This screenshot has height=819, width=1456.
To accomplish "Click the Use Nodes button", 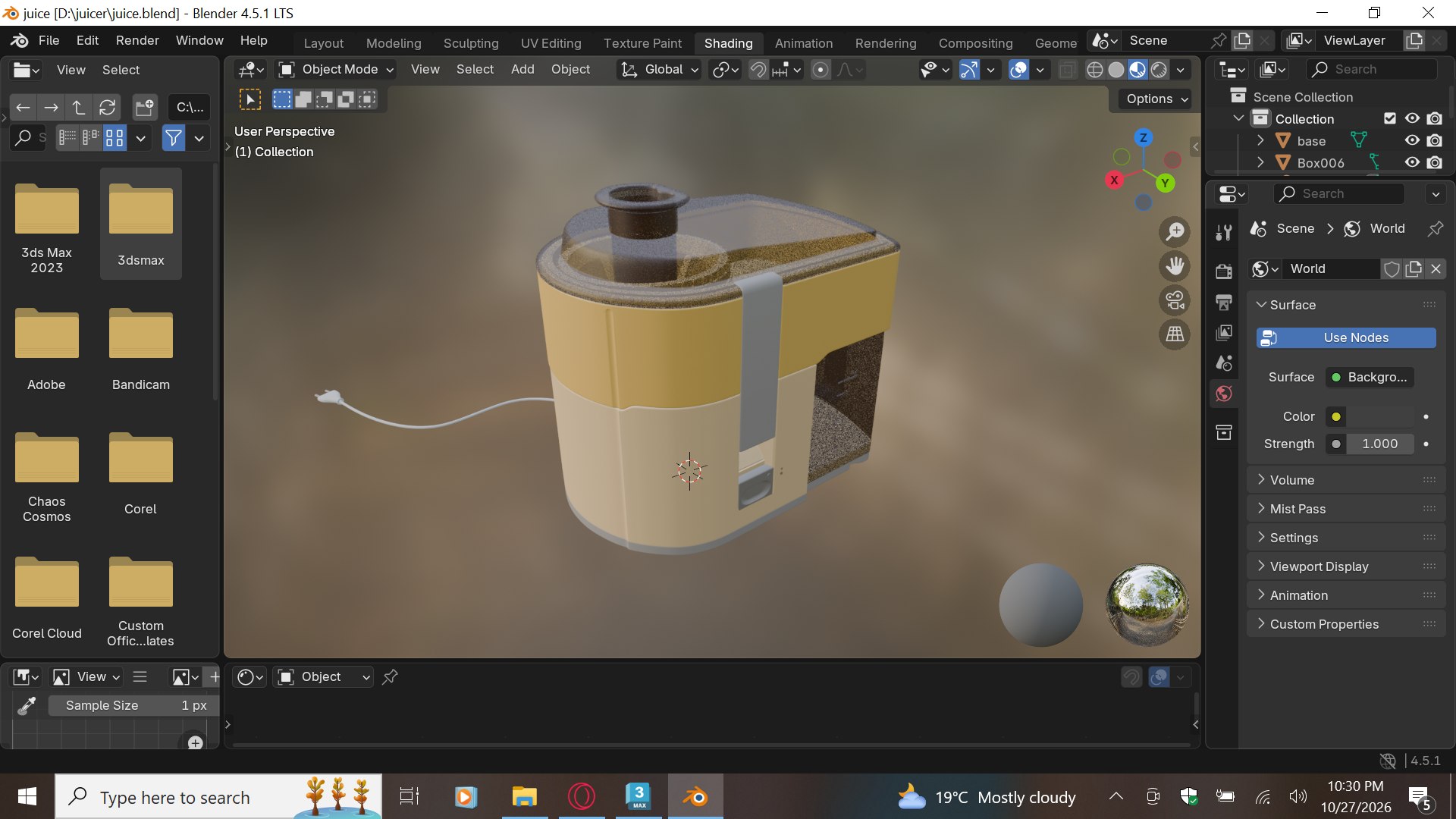I will tap(1346, 337).
